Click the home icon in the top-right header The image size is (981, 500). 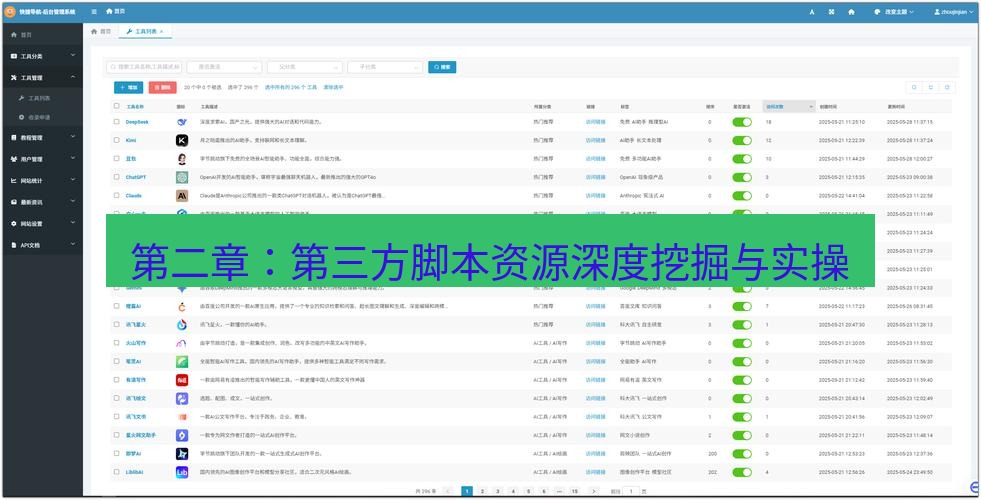(851, 12)
